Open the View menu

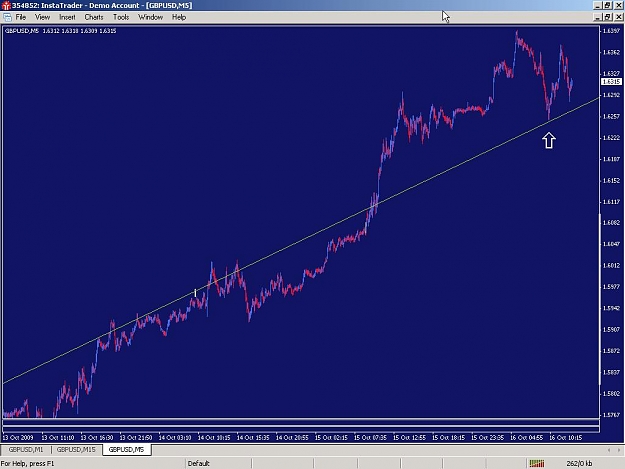click(x=42, y=17)
